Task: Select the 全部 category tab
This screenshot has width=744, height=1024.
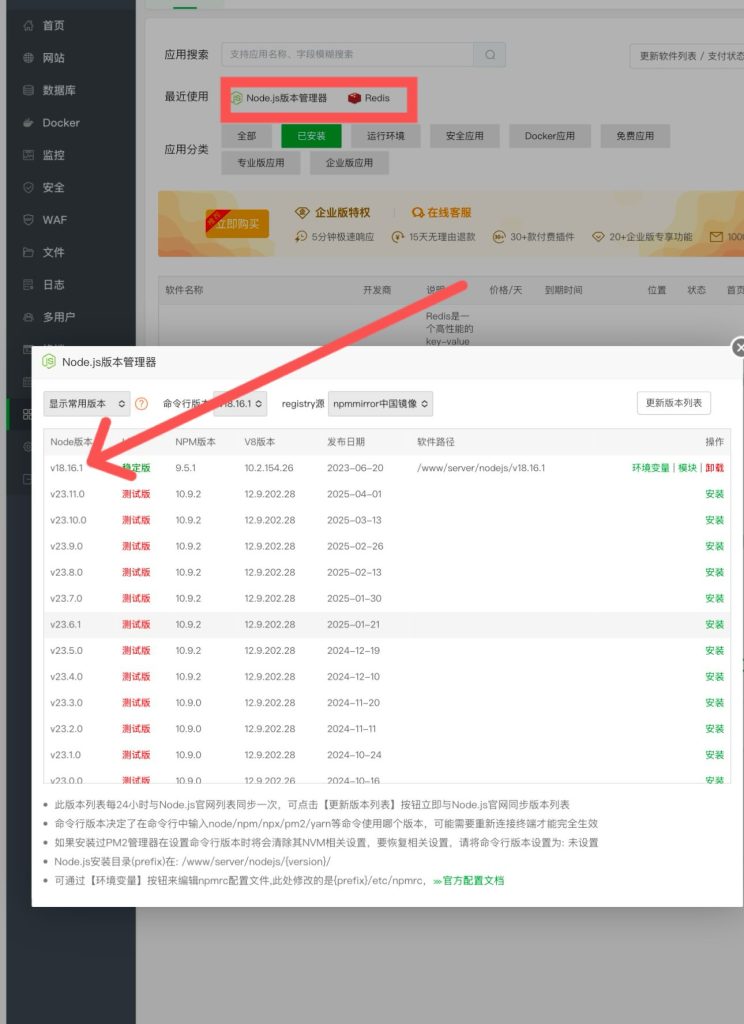Action: tap(246, 136)
